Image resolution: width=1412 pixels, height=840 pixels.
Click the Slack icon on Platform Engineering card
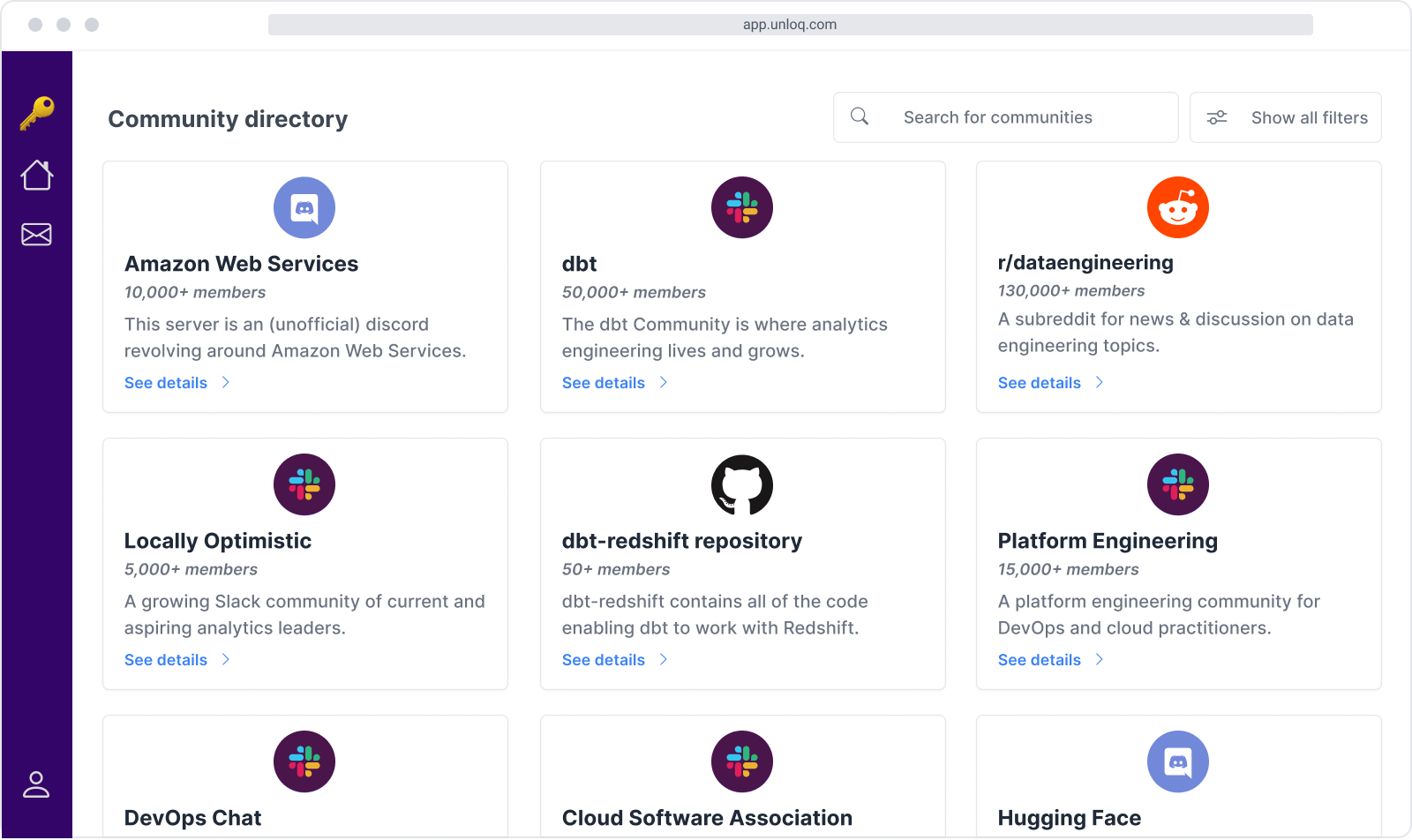[x=1178, y=484]
